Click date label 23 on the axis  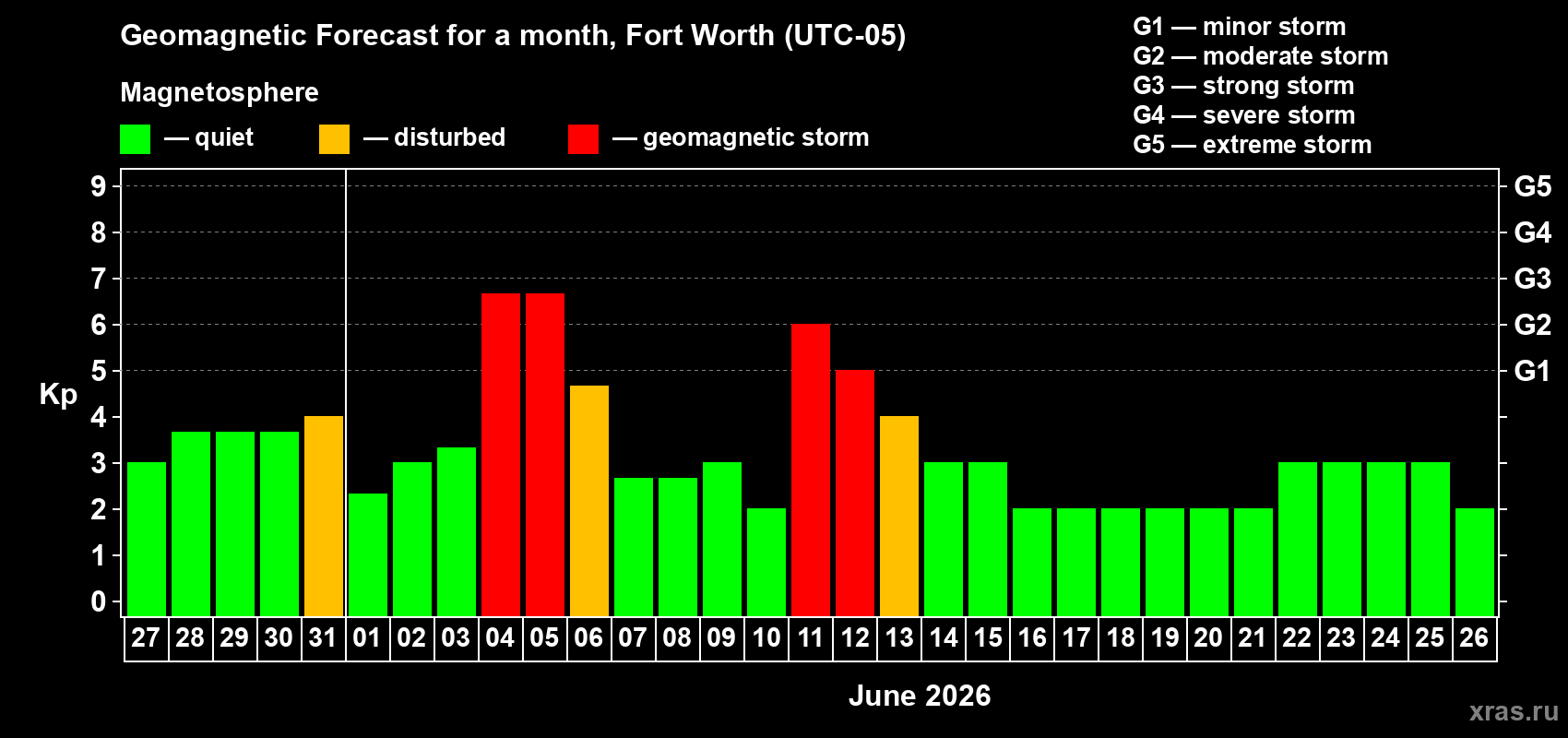point(1341,637)
